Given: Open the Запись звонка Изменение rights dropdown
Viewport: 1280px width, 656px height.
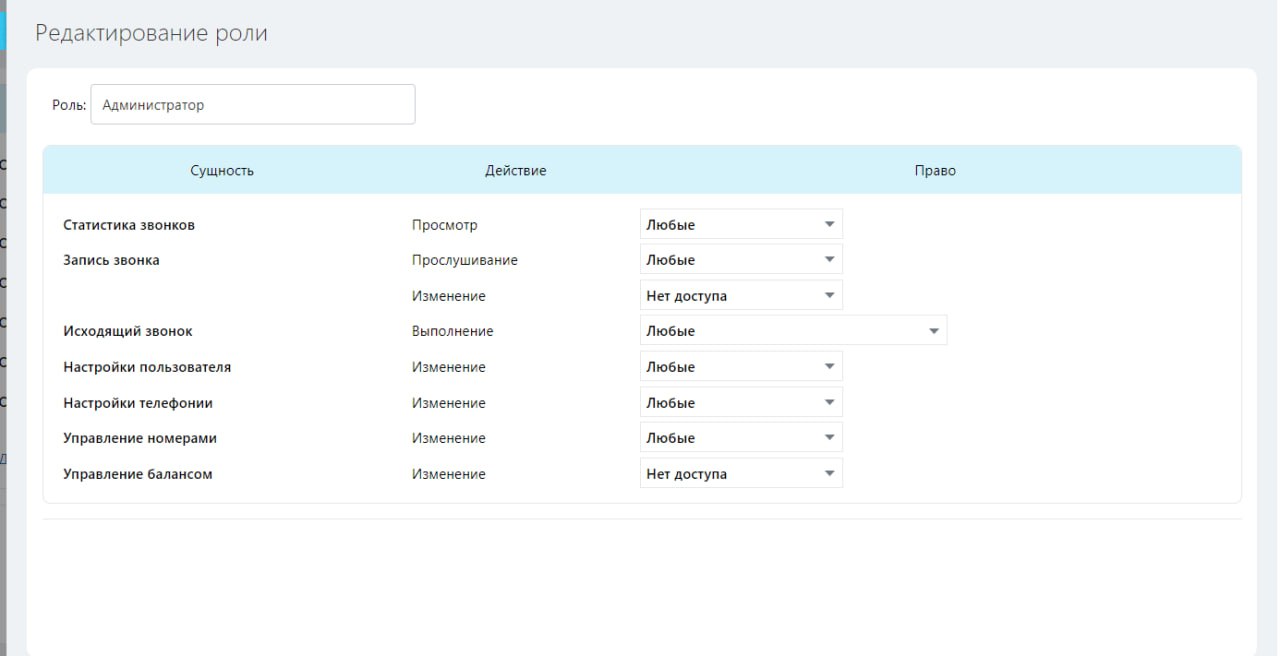Looking at the screenshot, I should [741, 296].
